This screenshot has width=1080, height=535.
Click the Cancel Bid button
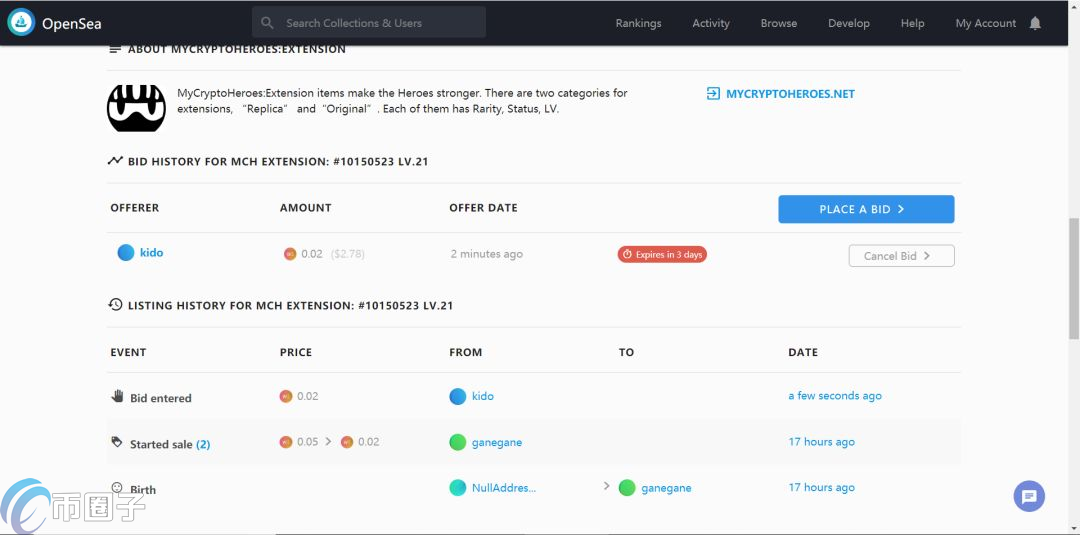click(902, 255)
